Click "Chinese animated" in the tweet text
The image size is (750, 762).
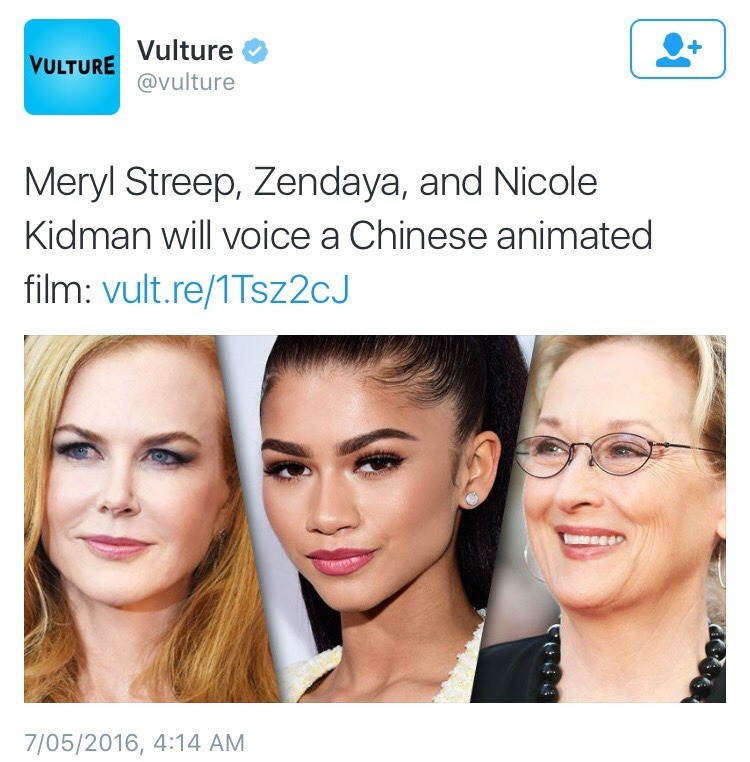[x=501, y=236]
